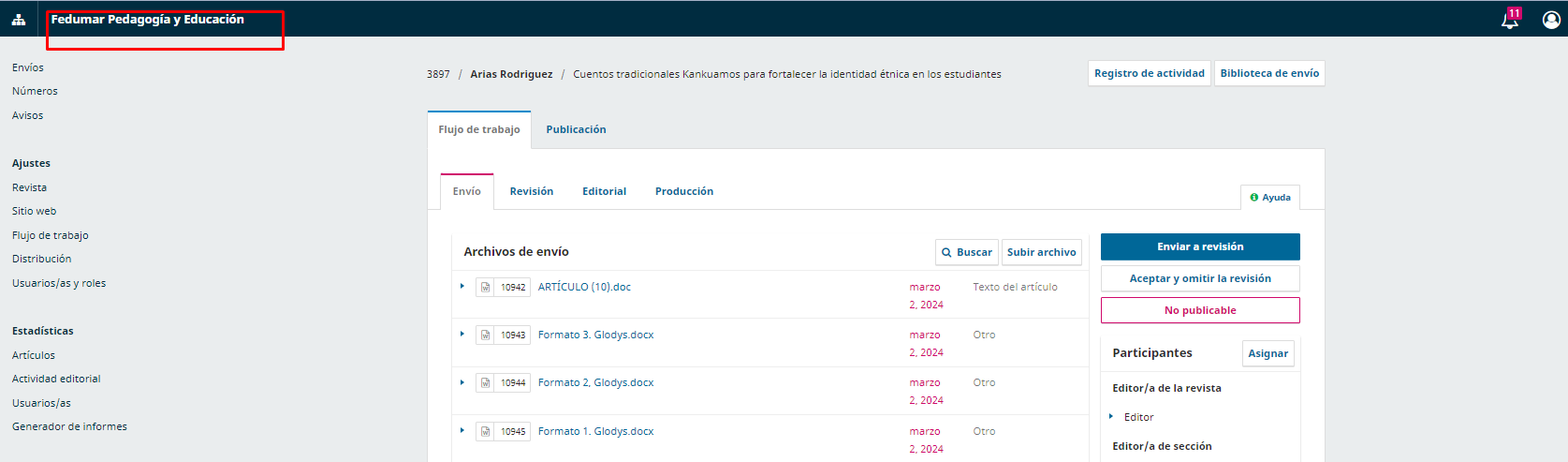This screenshot has width=1568, height=462.
Task: Open the notifications bell icon
Action: (x=1509, y=21)
